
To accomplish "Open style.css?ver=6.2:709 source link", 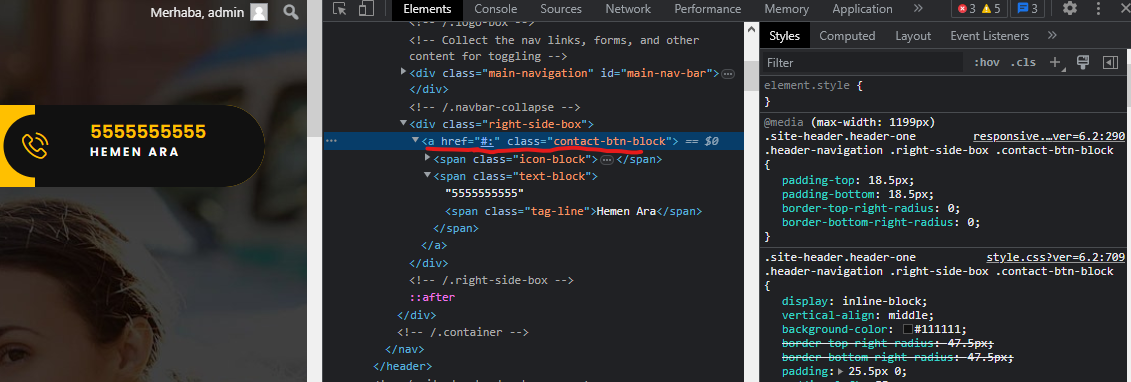I will pos(1056,257).
